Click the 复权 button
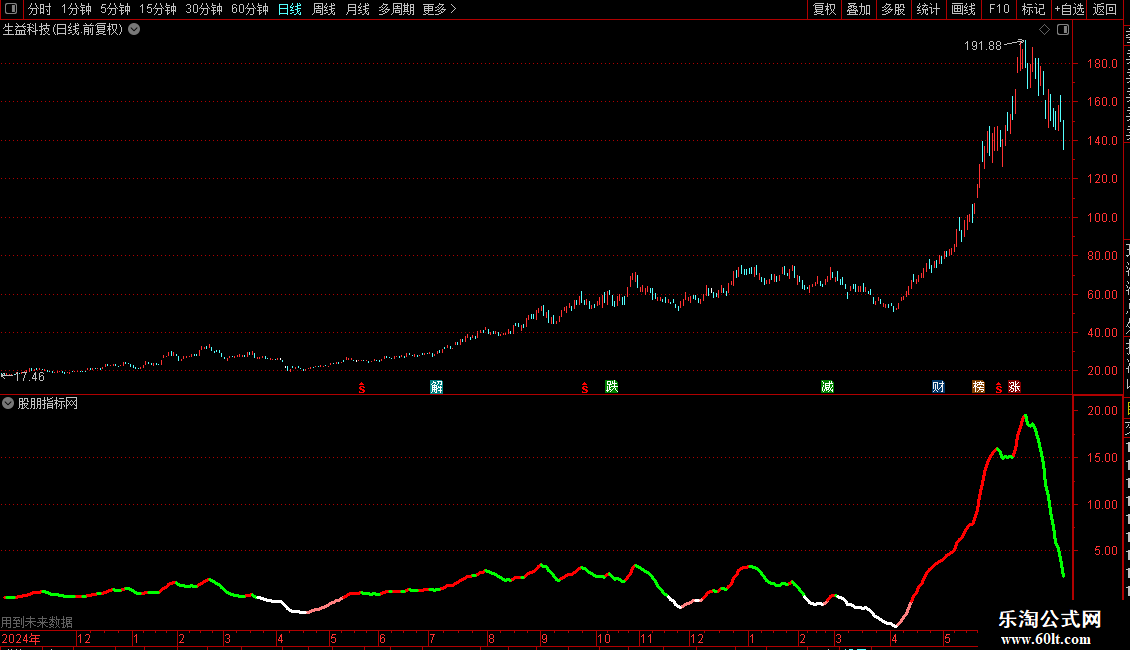Viewport: 1130px width, 650px height. pyautogui.click(x=824, y=9)
